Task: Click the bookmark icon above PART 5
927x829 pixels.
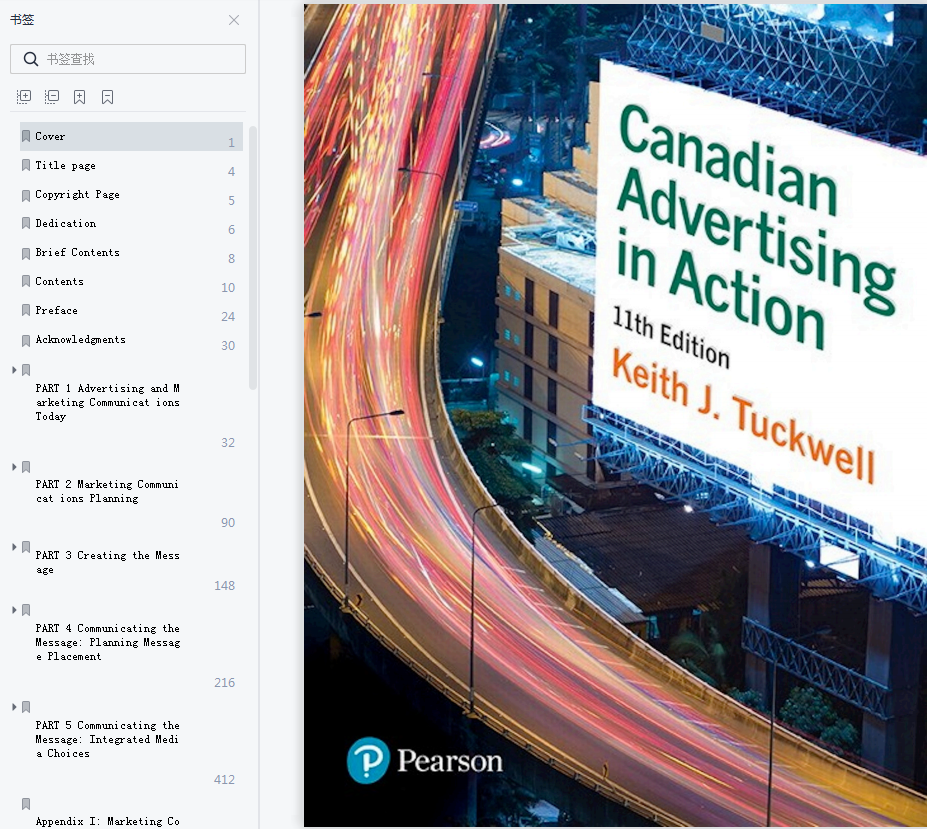Action: (x=26, y=707)
